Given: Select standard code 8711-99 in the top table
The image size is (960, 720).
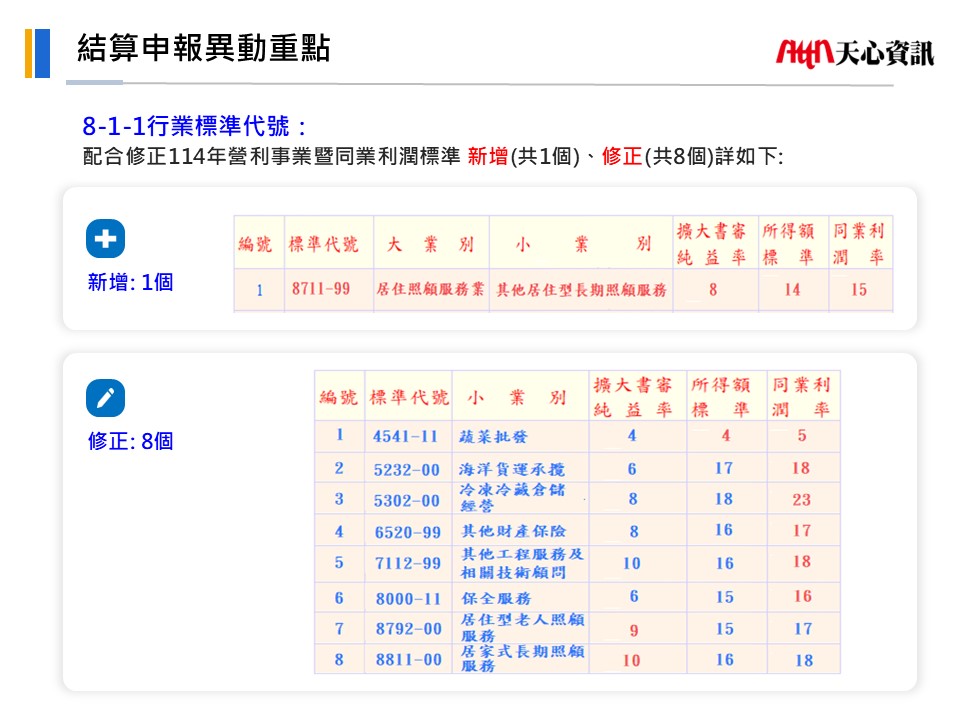Looking at the screenshot, I should (321, 289).
